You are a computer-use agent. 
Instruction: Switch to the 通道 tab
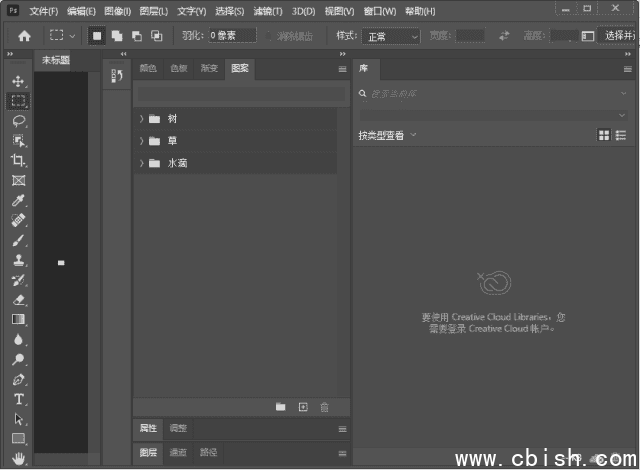178,452
